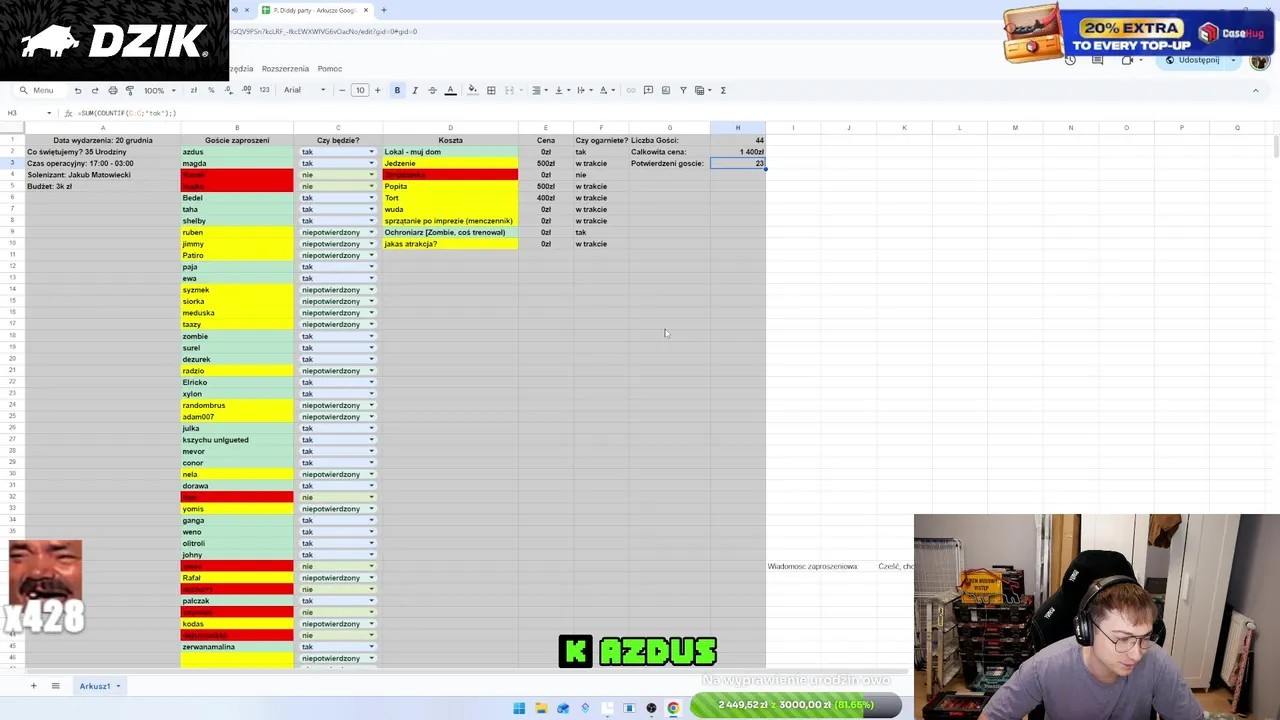
Task: Open the functions sigma menu
Action: coord(723,90)
